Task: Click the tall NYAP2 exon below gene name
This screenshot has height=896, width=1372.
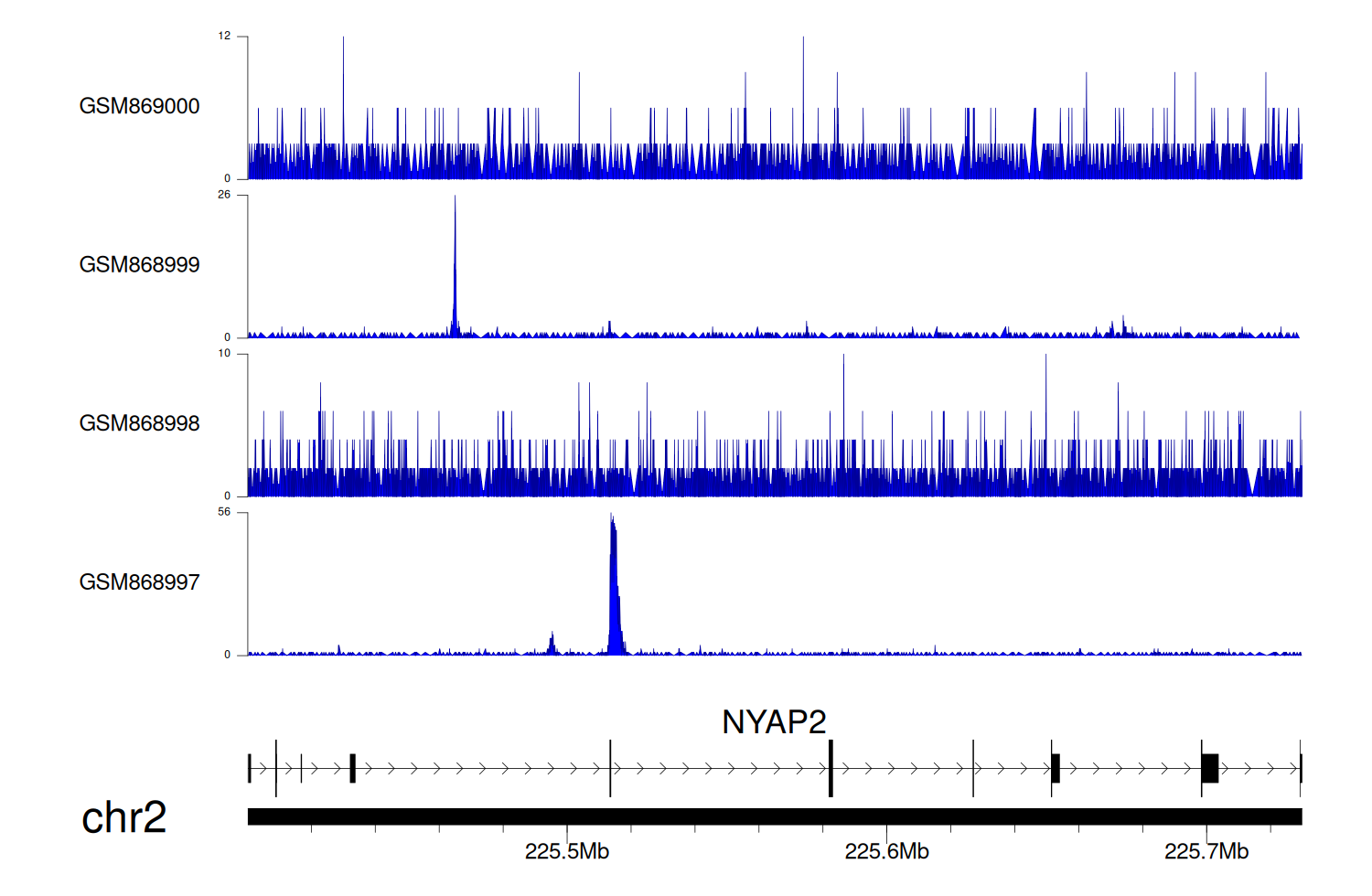Action: (x=831, y=768)
